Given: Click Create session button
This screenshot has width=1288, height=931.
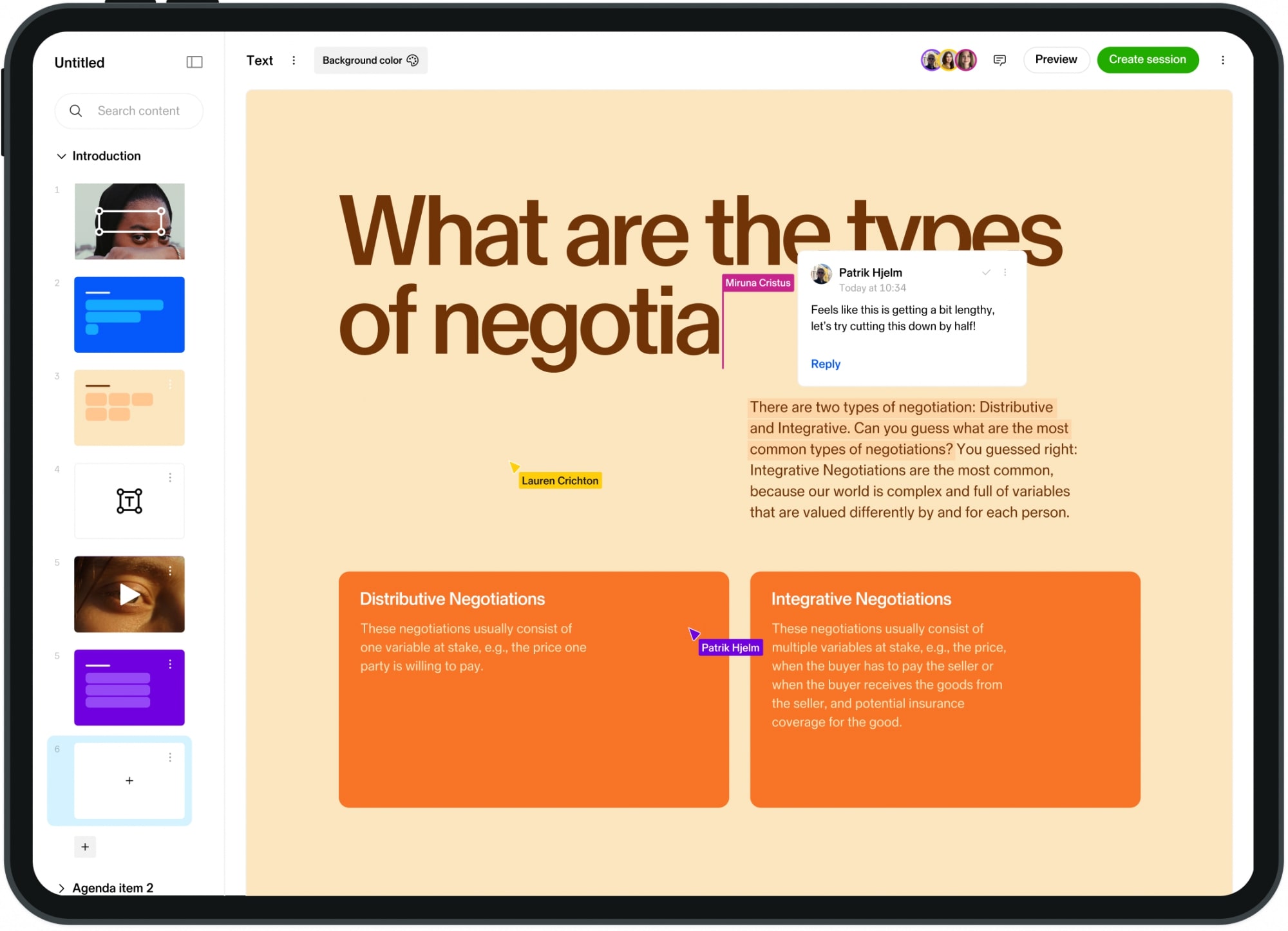Looking at the screenshot, I should [1148, 60].
